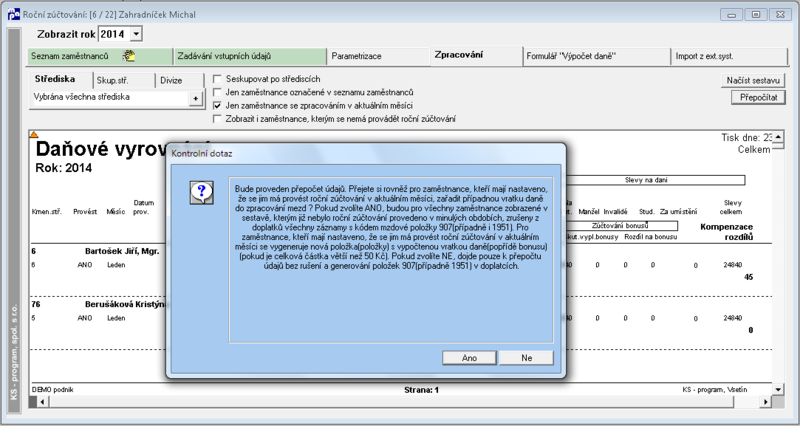800x426 pixels.
Task: Click the Provést column header
Action: pos(85,212)
